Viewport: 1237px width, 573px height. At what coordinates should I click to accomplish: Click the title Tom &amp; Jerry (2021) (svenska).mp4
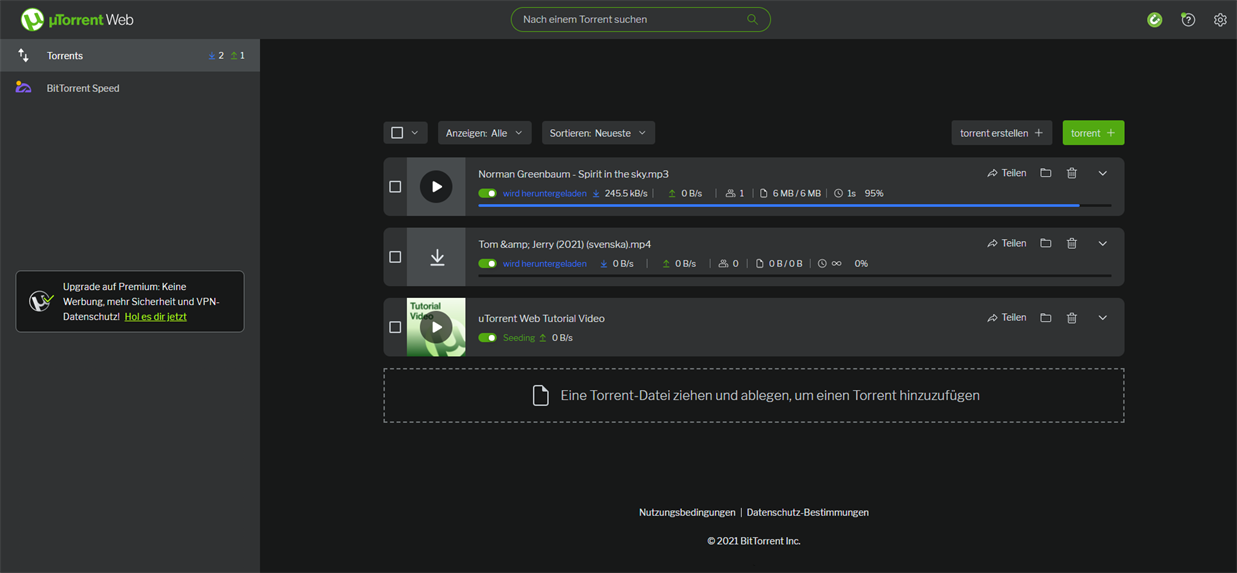(x=565, y=244)
